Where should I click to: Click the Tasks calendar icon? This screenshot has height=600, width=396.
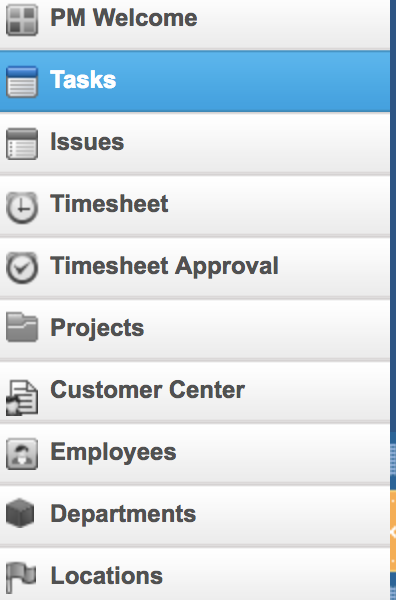pos(22,82)
